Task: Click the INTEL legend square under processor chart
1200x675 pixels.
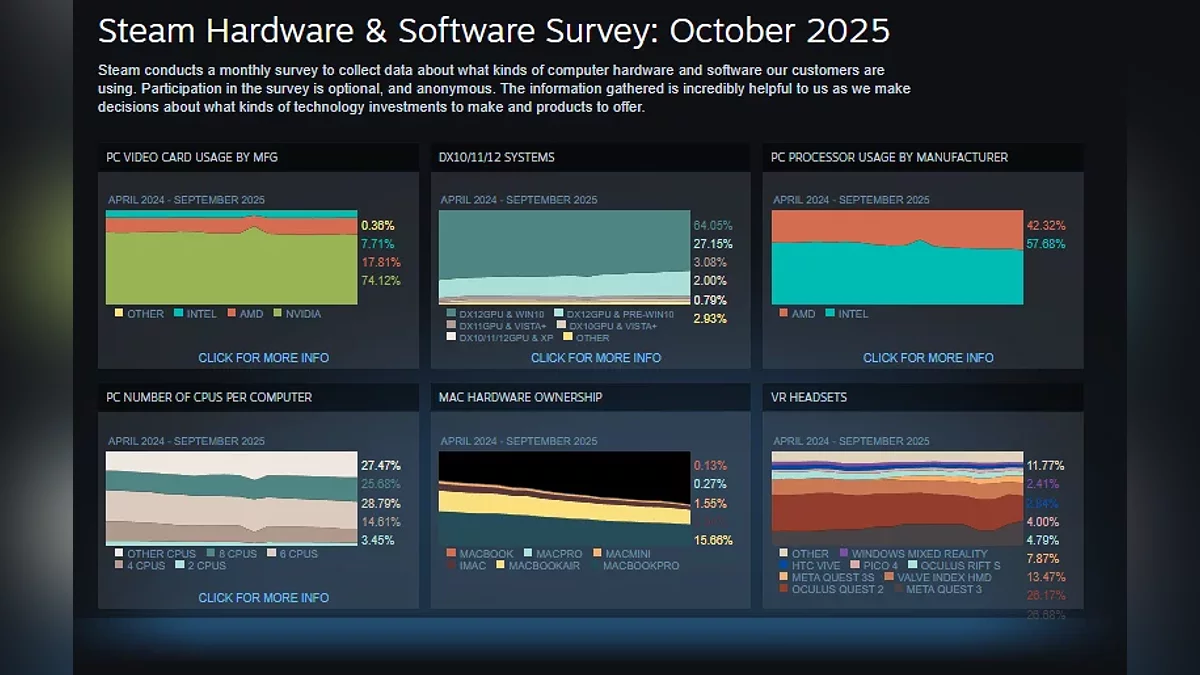Action: 829,314
